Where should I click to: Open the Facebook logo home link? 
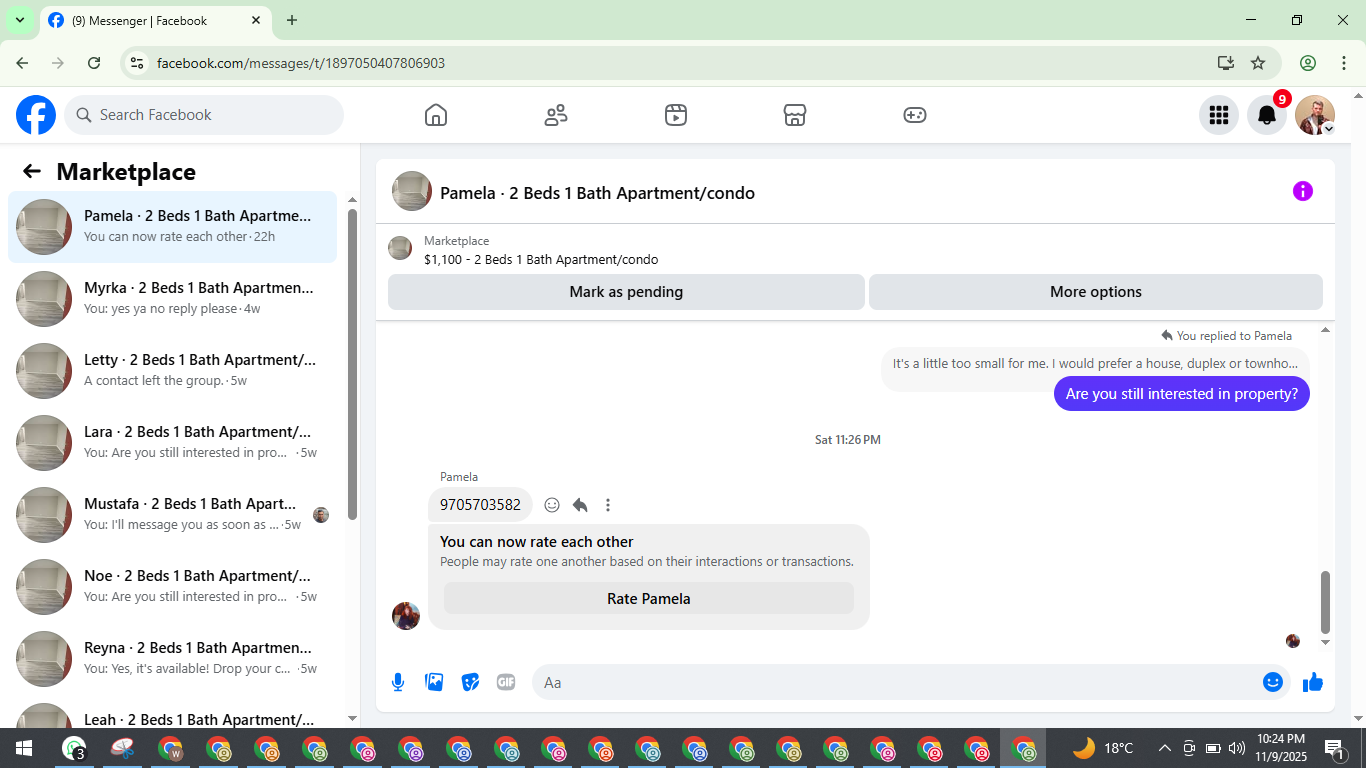[36, 115]
